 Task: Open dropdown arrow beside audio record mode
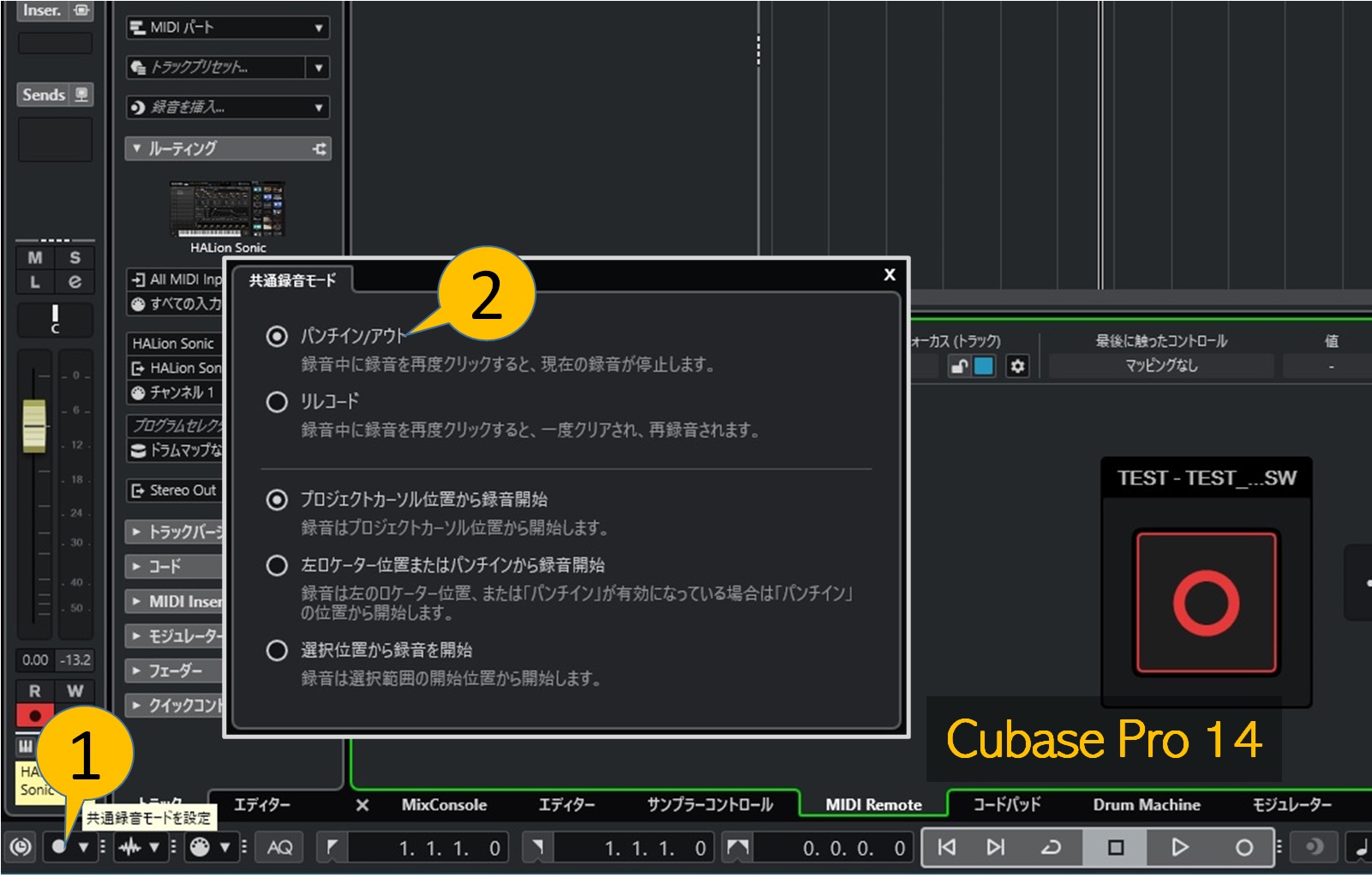tap(154, 847)
